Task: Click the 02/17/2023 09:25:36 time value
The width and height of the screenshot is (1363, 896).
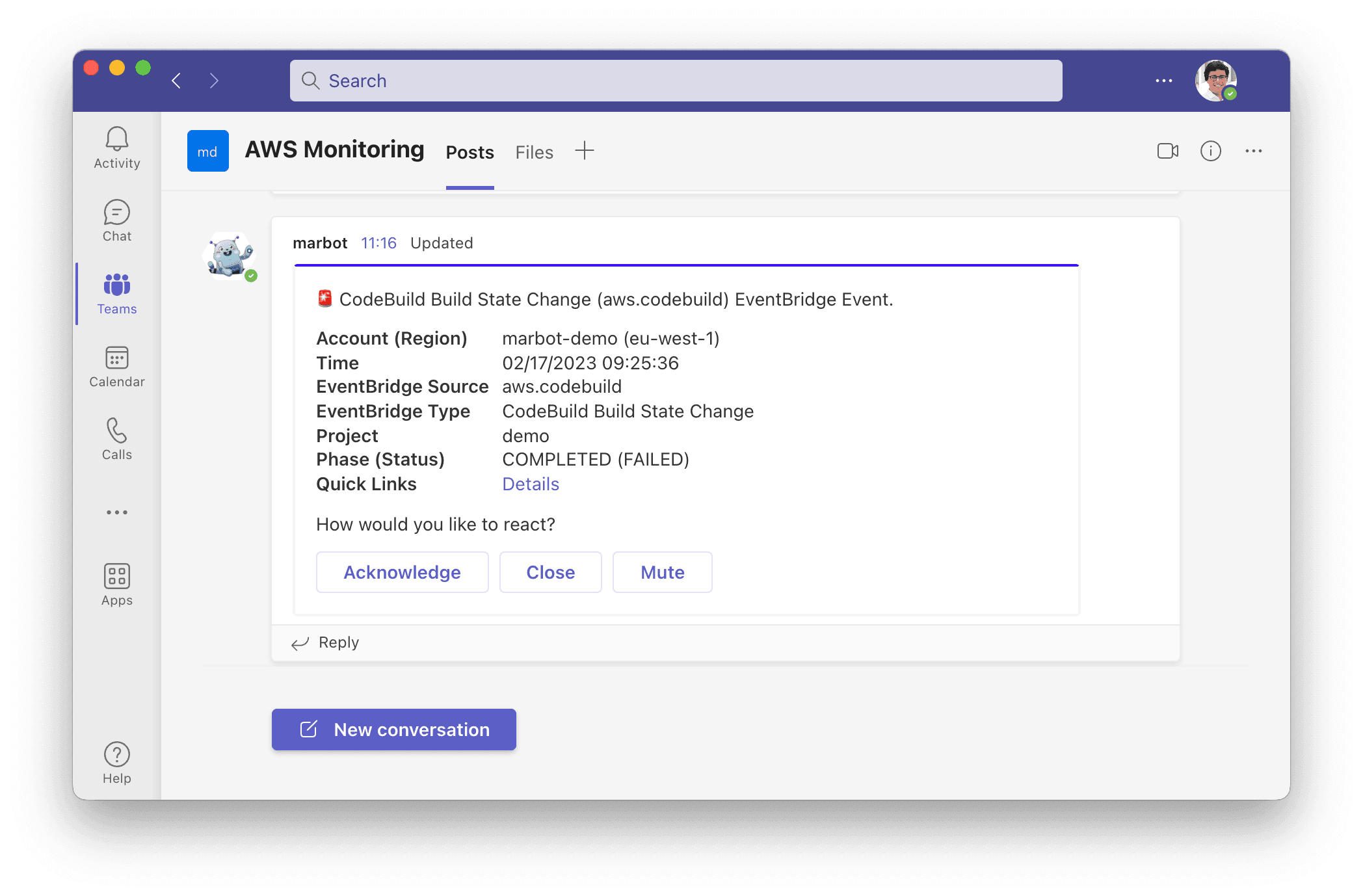Action: click(x=590, y=363)
